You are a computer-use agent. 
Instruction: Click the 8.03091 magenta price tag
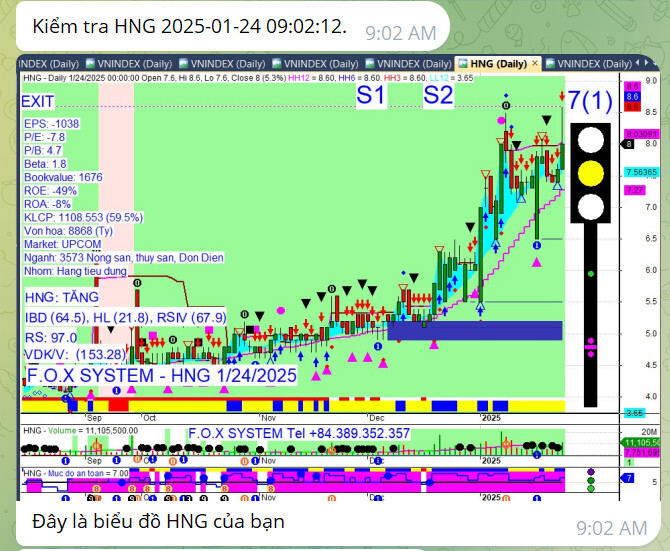click(x=641, y=134)
